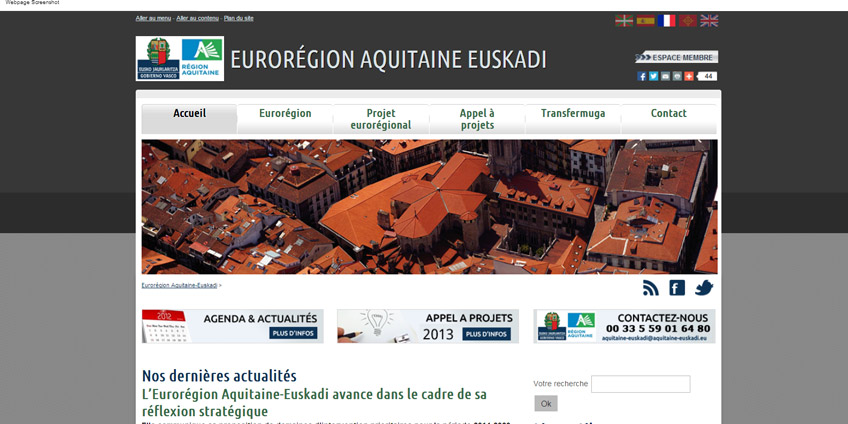Open the Contactez-nous banner

click(x=624, y=326)
